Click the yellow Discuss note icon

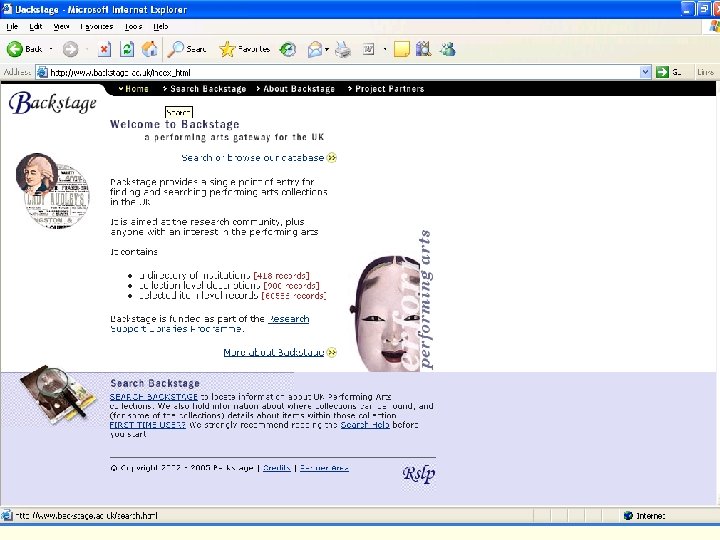click(x=401, y=49)
